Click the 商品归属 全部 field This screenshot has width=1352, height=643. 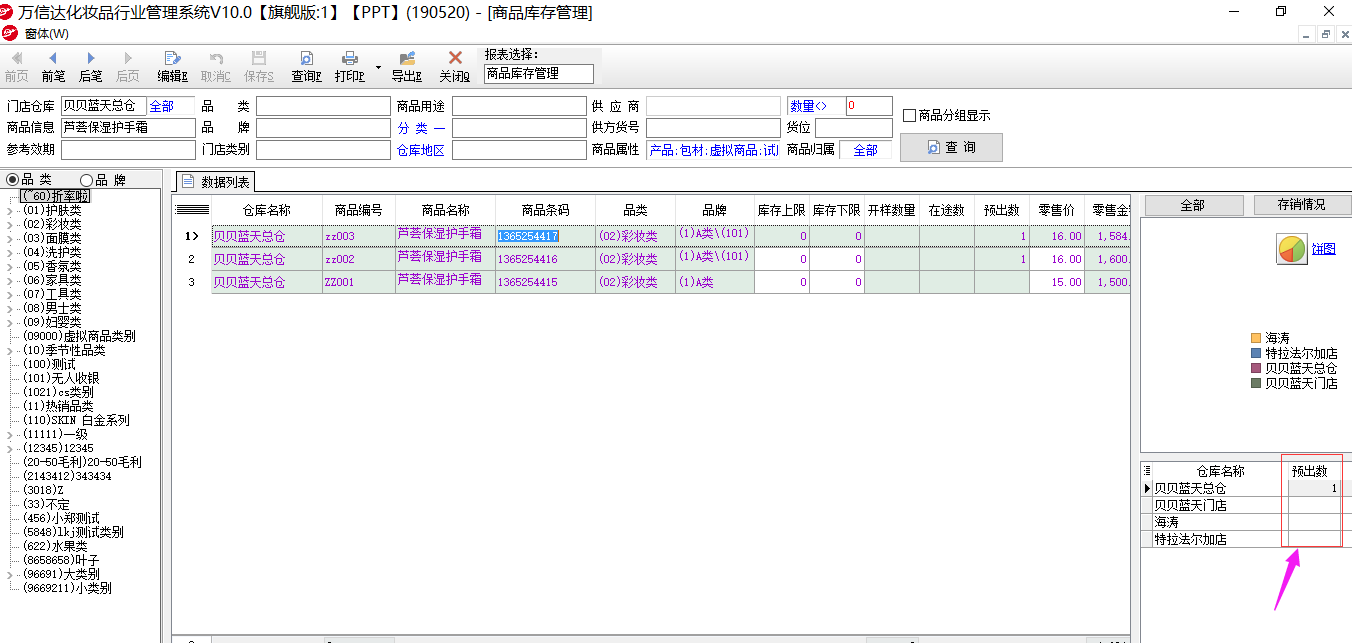[x=866, y=150]
